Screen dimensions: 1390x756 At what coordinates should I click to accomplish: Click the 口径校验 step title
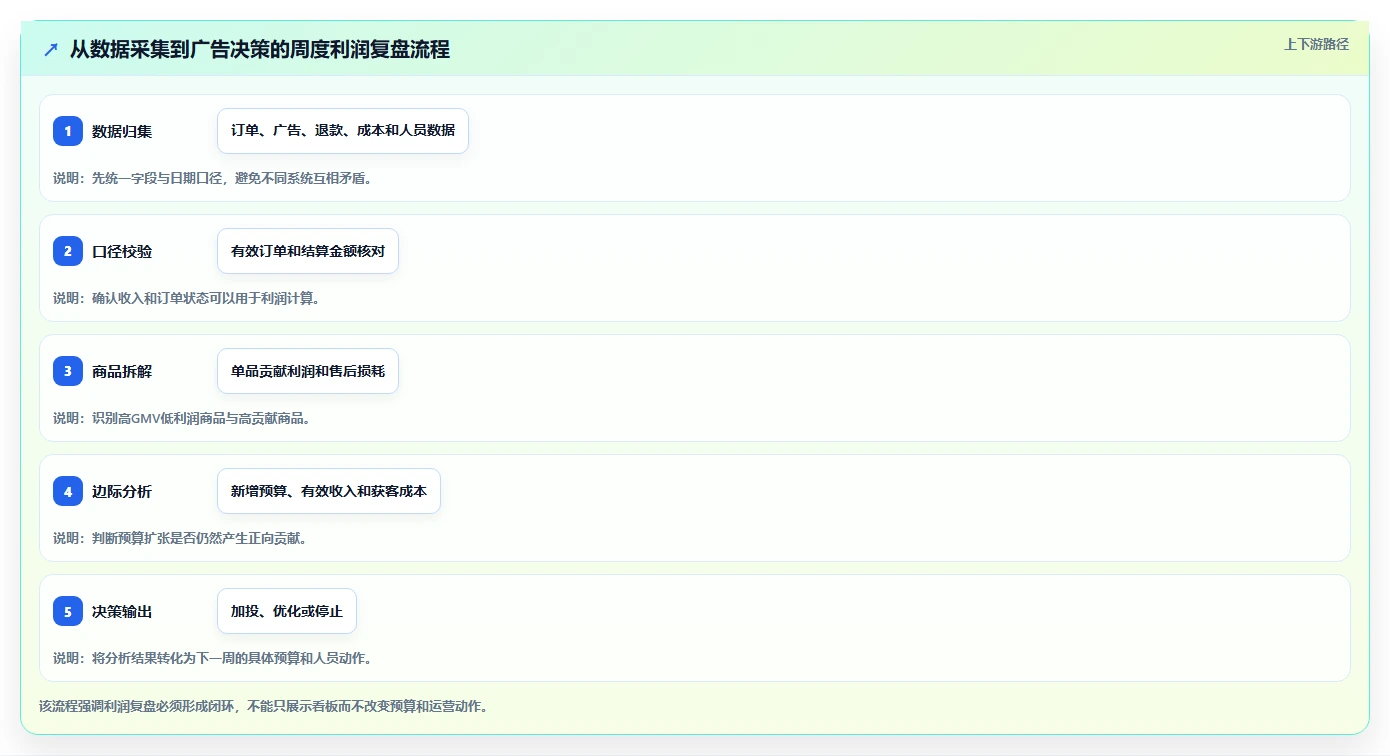click(x=122, y=251)
